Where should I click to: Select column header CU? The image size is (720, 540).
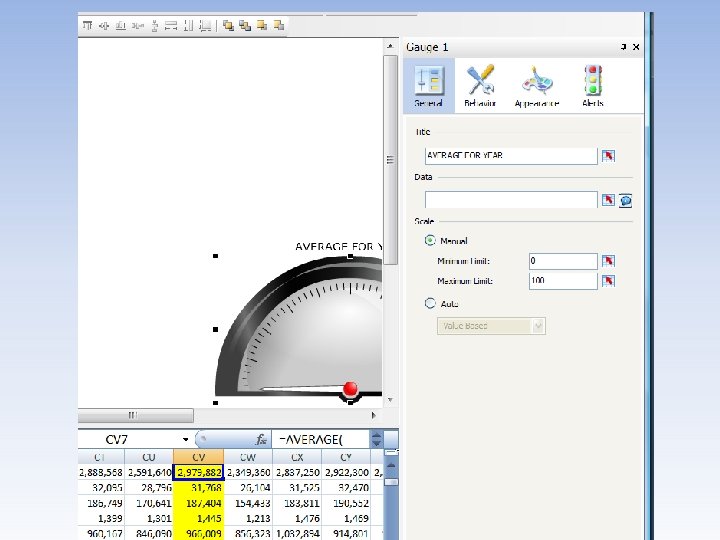click(149, 457)
